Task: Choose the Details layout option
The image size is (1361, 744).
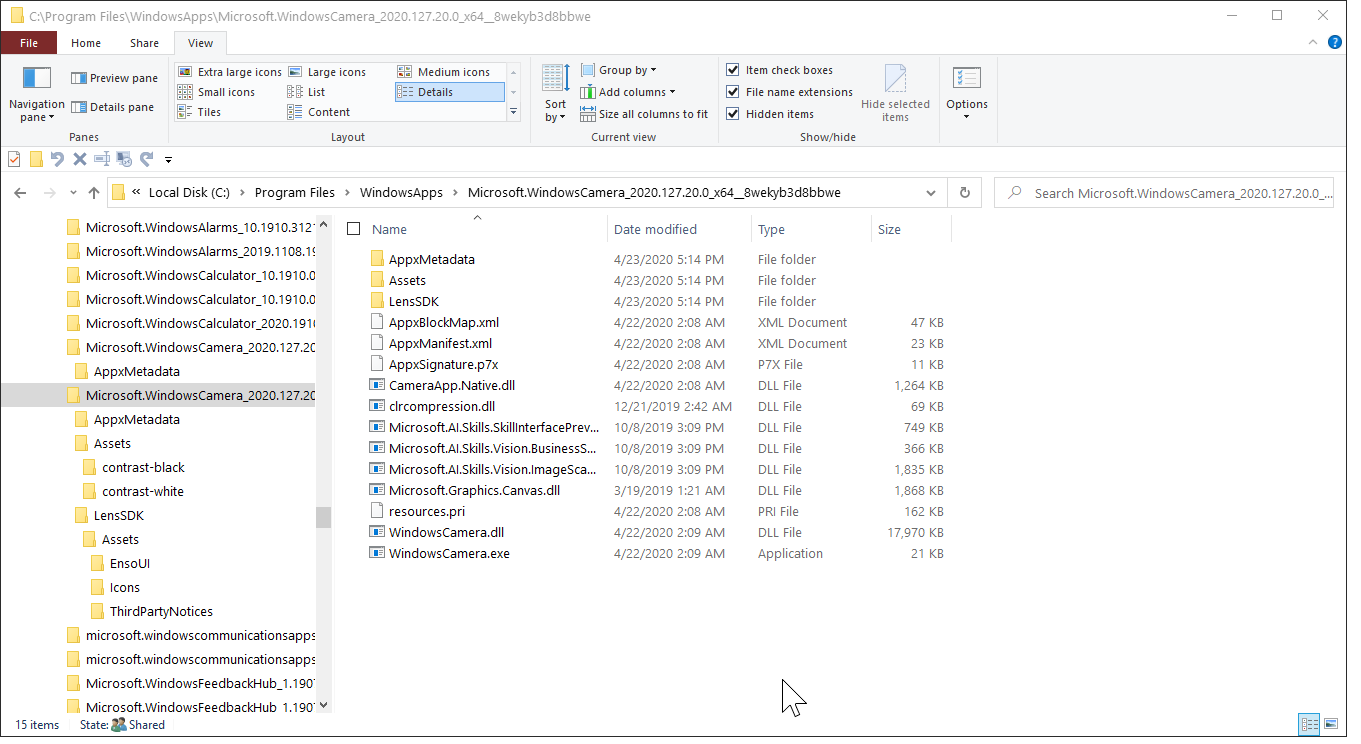Action: click(x=449, y=92)
